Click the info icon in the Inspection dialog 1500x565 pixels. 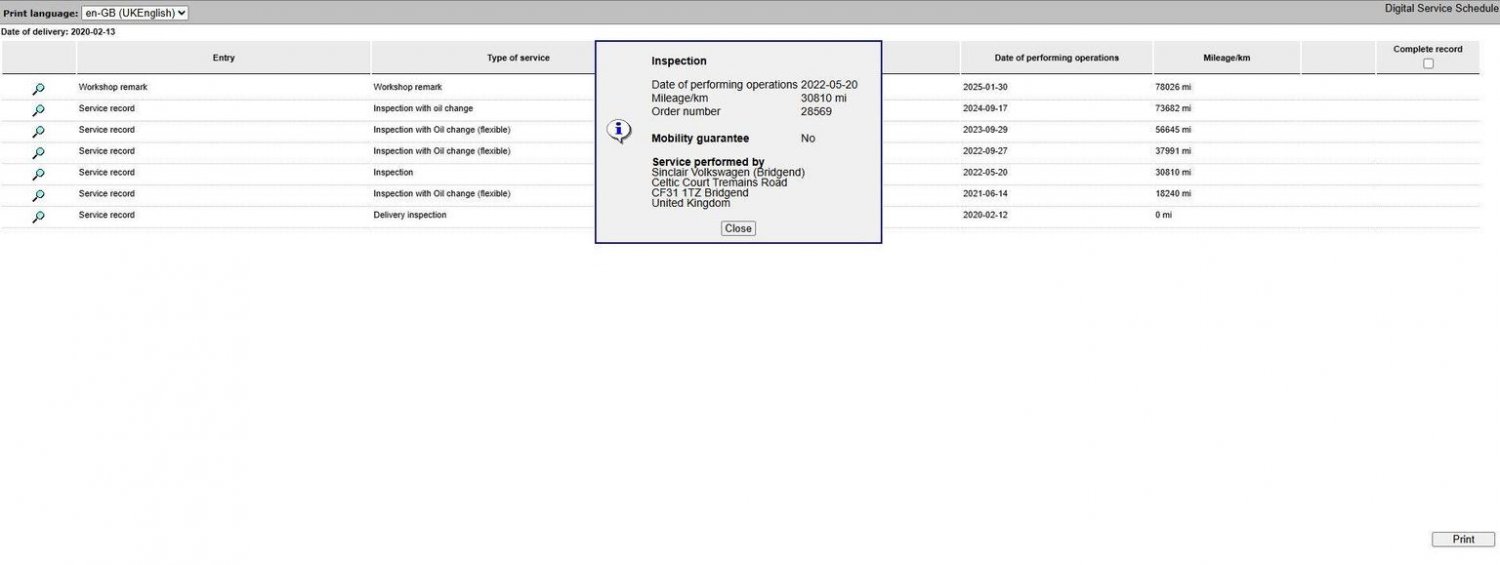619,131
